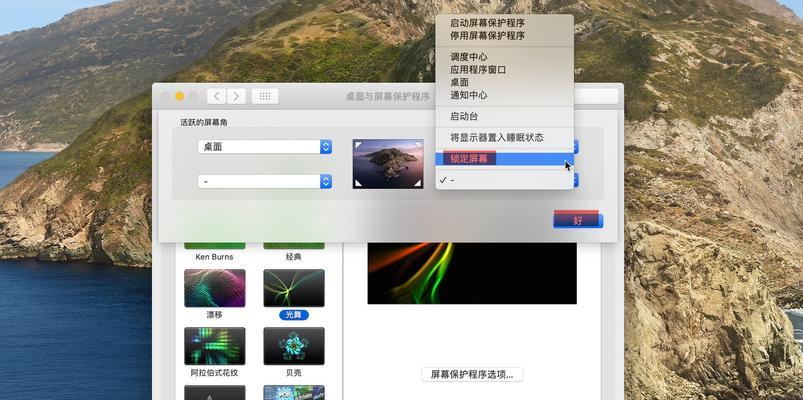This screenshot has height=400, width=803.
Task: Pick 通知中心 menu entry
Action: click(504, 95)
